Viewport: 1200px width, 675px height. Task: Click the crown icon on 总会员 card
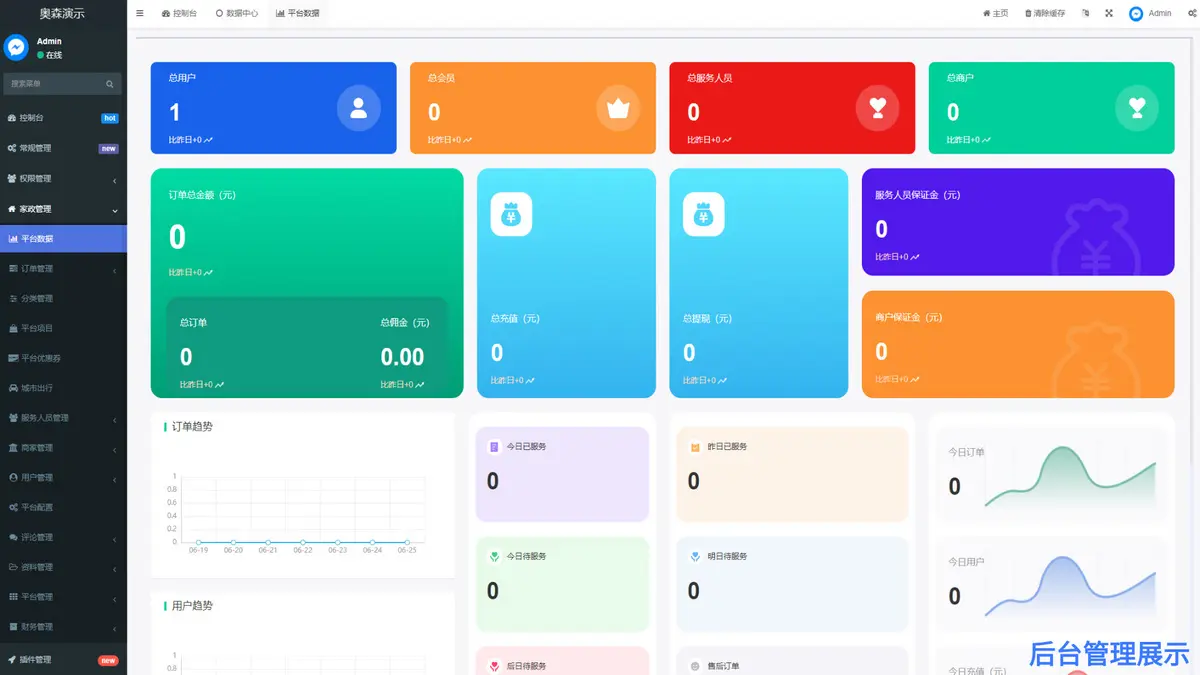click(618, 108)
